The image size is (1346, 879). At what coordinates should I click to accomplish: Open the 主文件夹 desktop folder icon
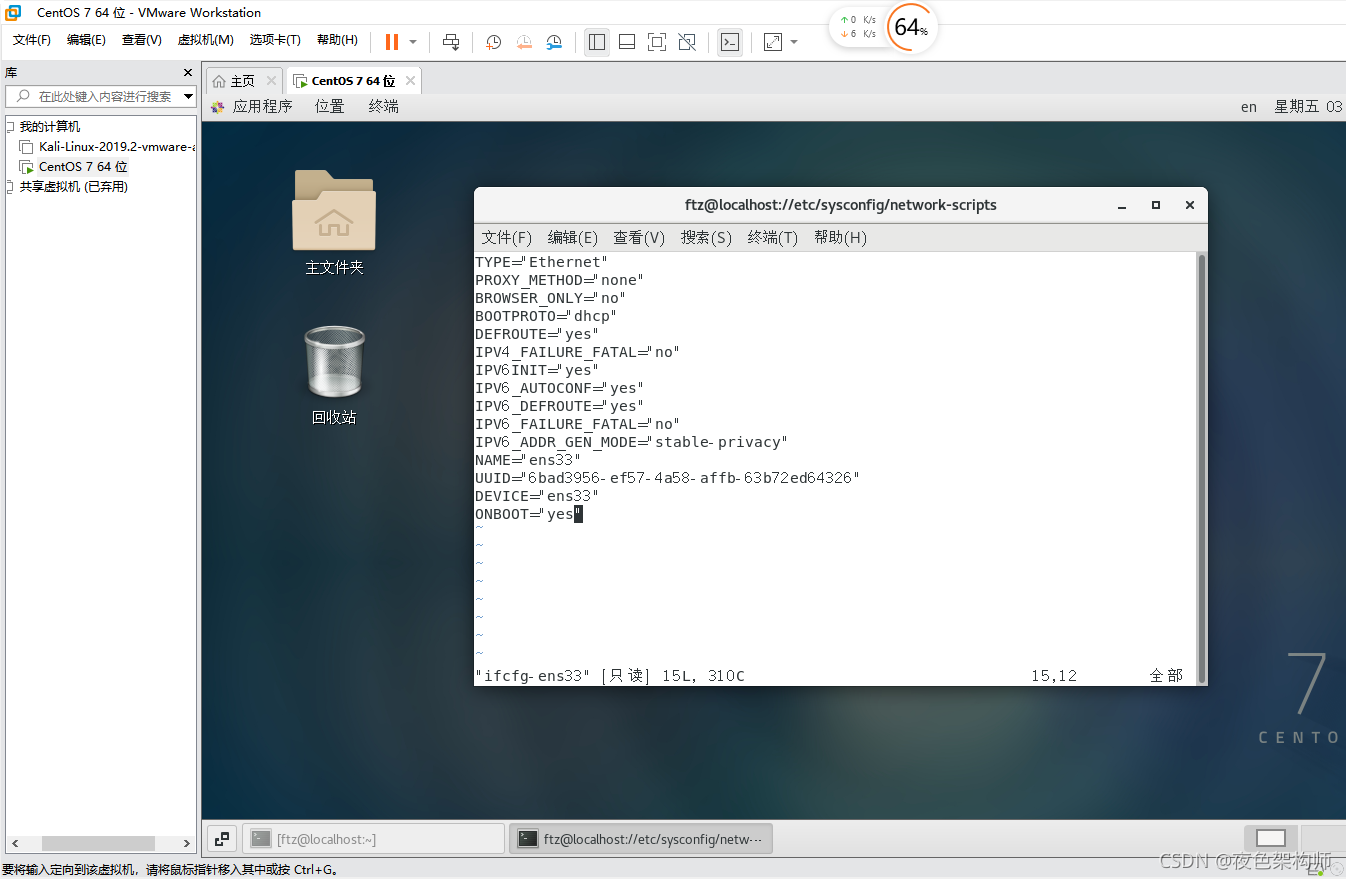[x=334, y=222]
